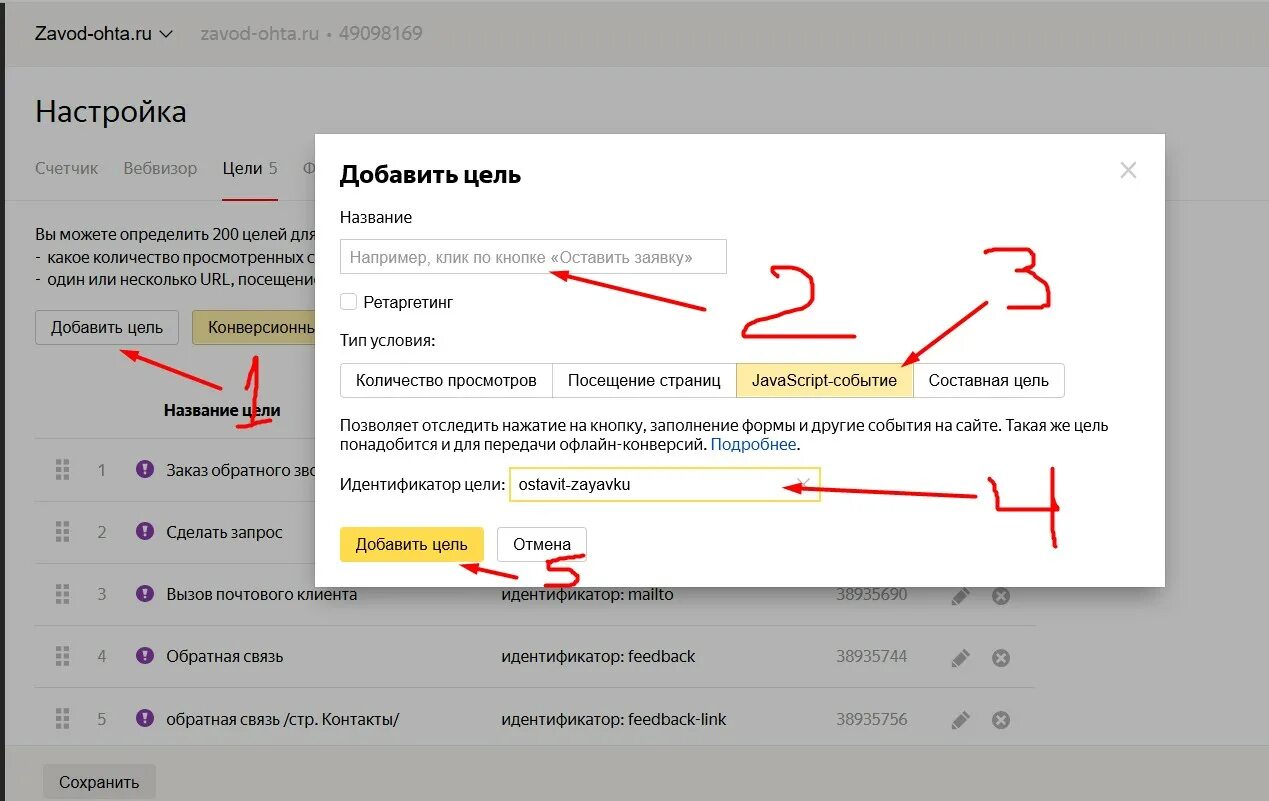Viewport: 1269px width, 801px height.
Task: Delete the goal Вызов почтового клиента via X icon
Action: 1000,595
